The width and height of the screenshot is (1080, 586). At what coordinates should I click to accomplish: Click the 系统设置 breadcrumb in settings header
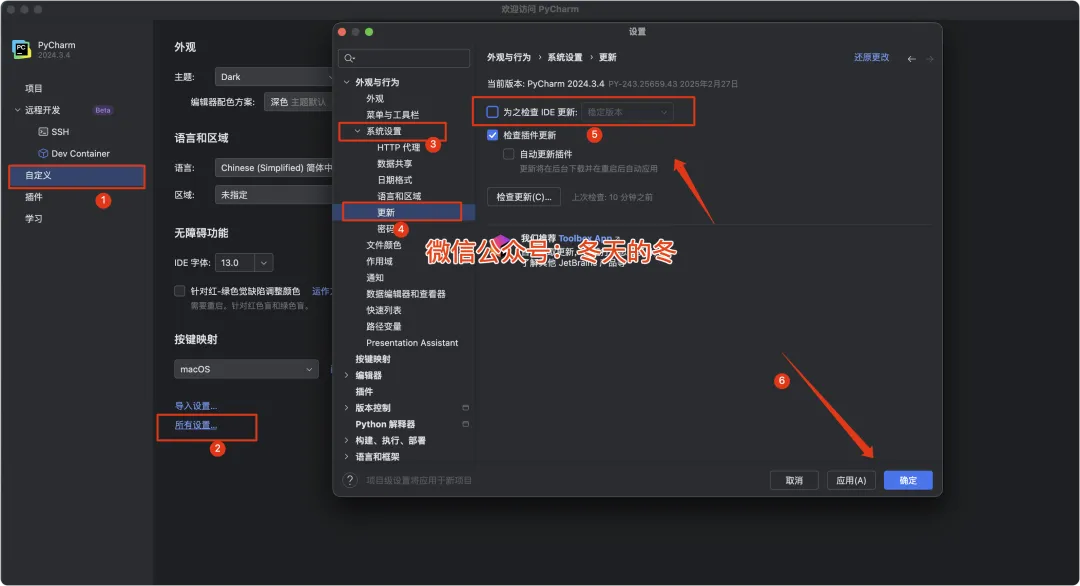coord(565,58)
